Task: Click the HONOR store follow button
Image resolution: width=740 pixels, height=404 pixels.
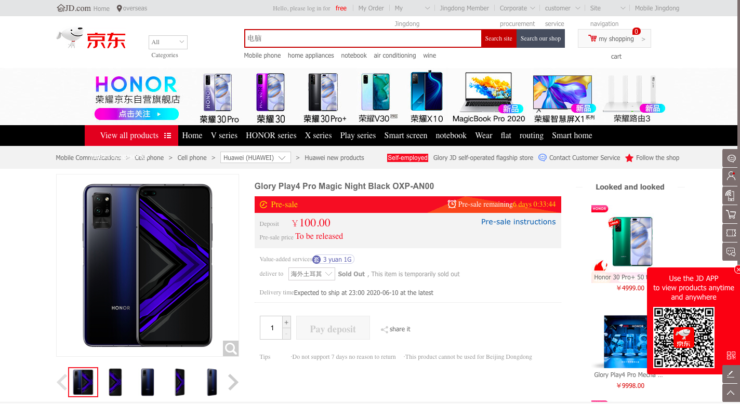Action: click(x=136, y=114)
